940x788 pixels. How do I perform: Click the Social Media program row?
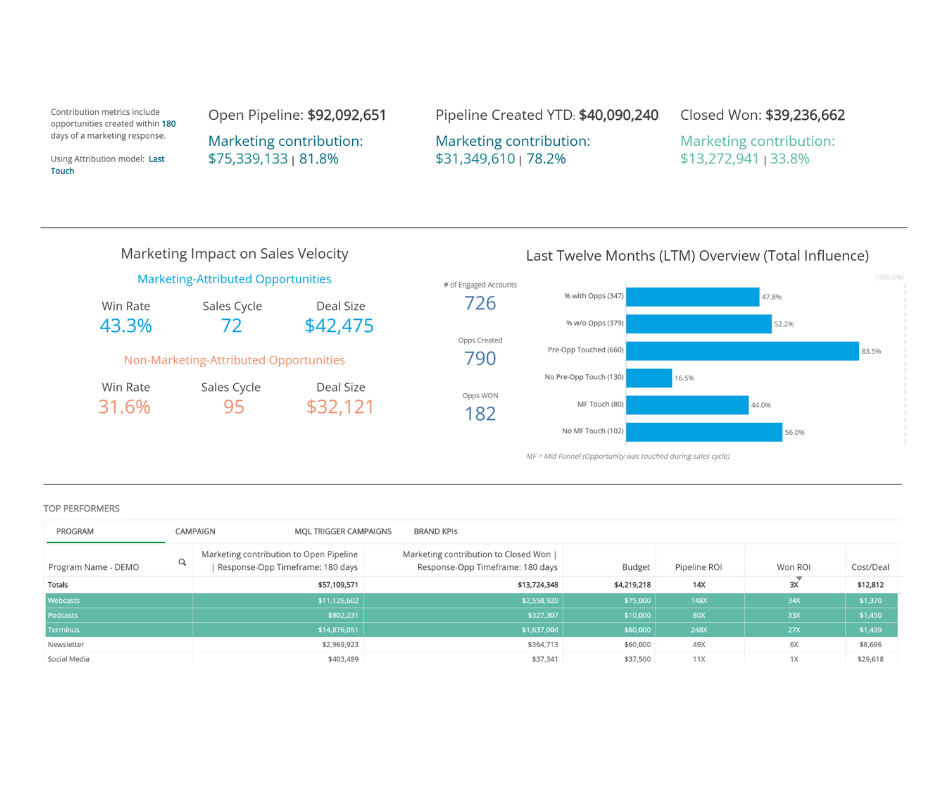[x=68, y=660]
